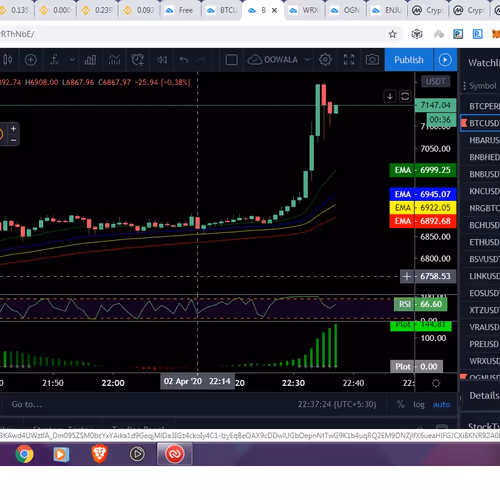
Task: Undo the last chart action
Action: pyautogui.click(x=184, y=60)
